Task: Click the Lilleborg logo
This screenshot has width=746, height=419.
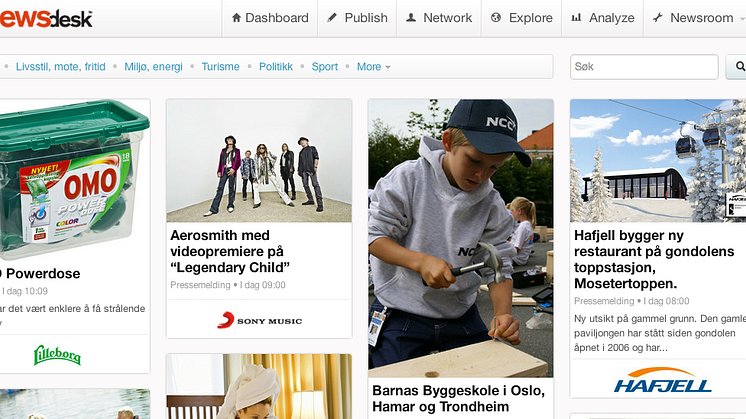Action: (x=57, y=355)
